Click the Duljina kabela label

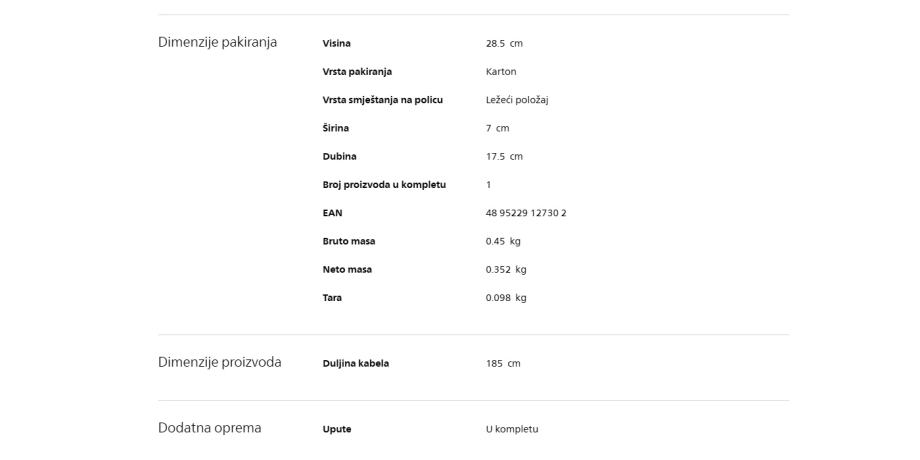[356, 364]
